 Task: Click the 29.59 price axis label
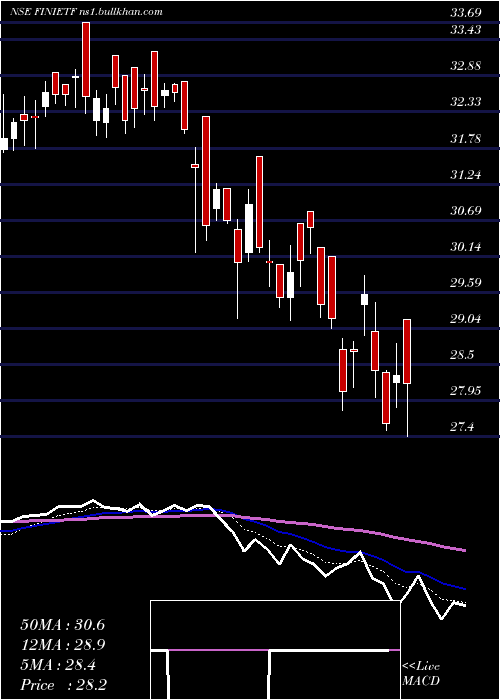466,283
